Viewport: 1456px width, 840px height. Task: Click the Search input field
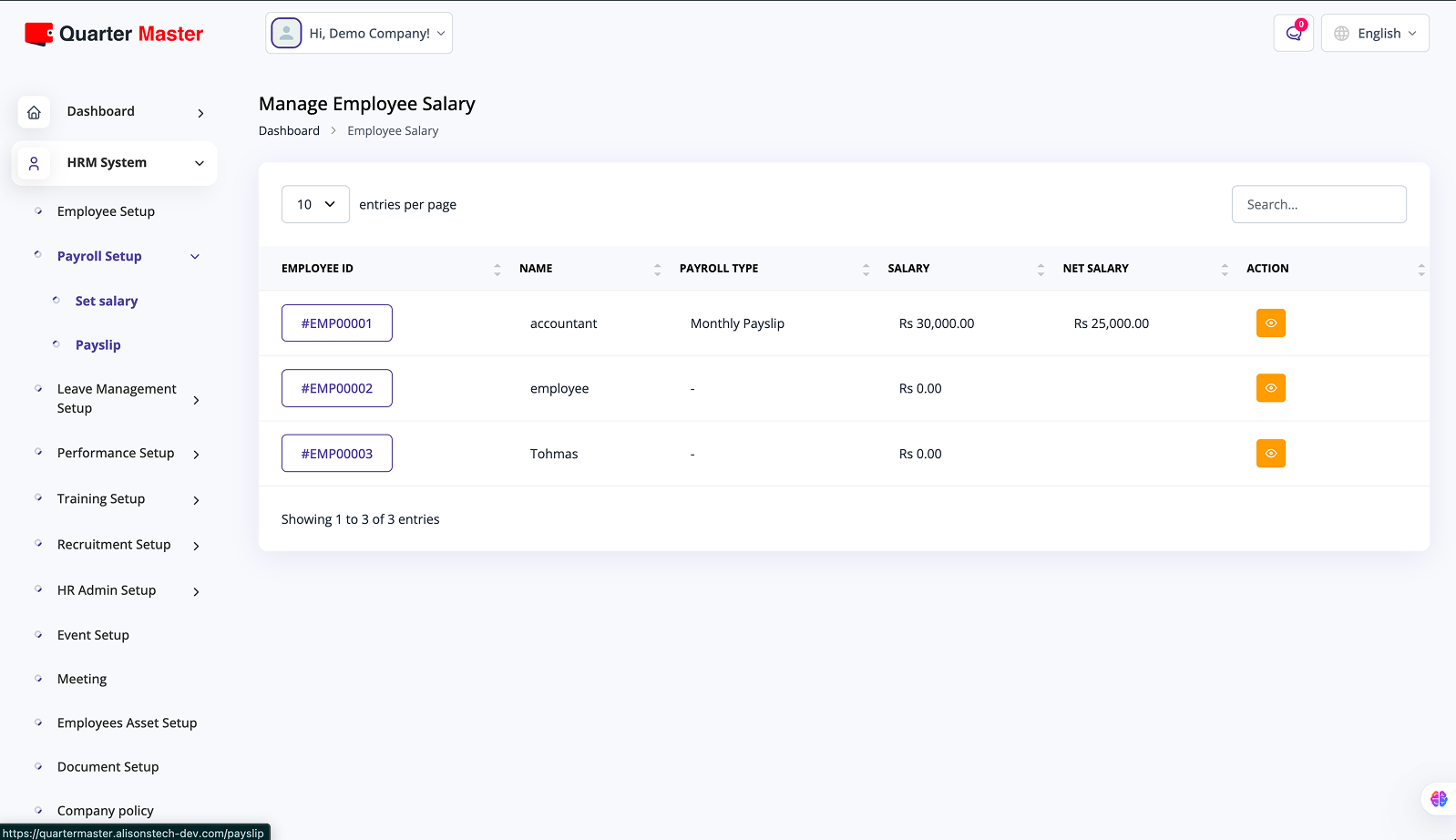pos(1318,205)
